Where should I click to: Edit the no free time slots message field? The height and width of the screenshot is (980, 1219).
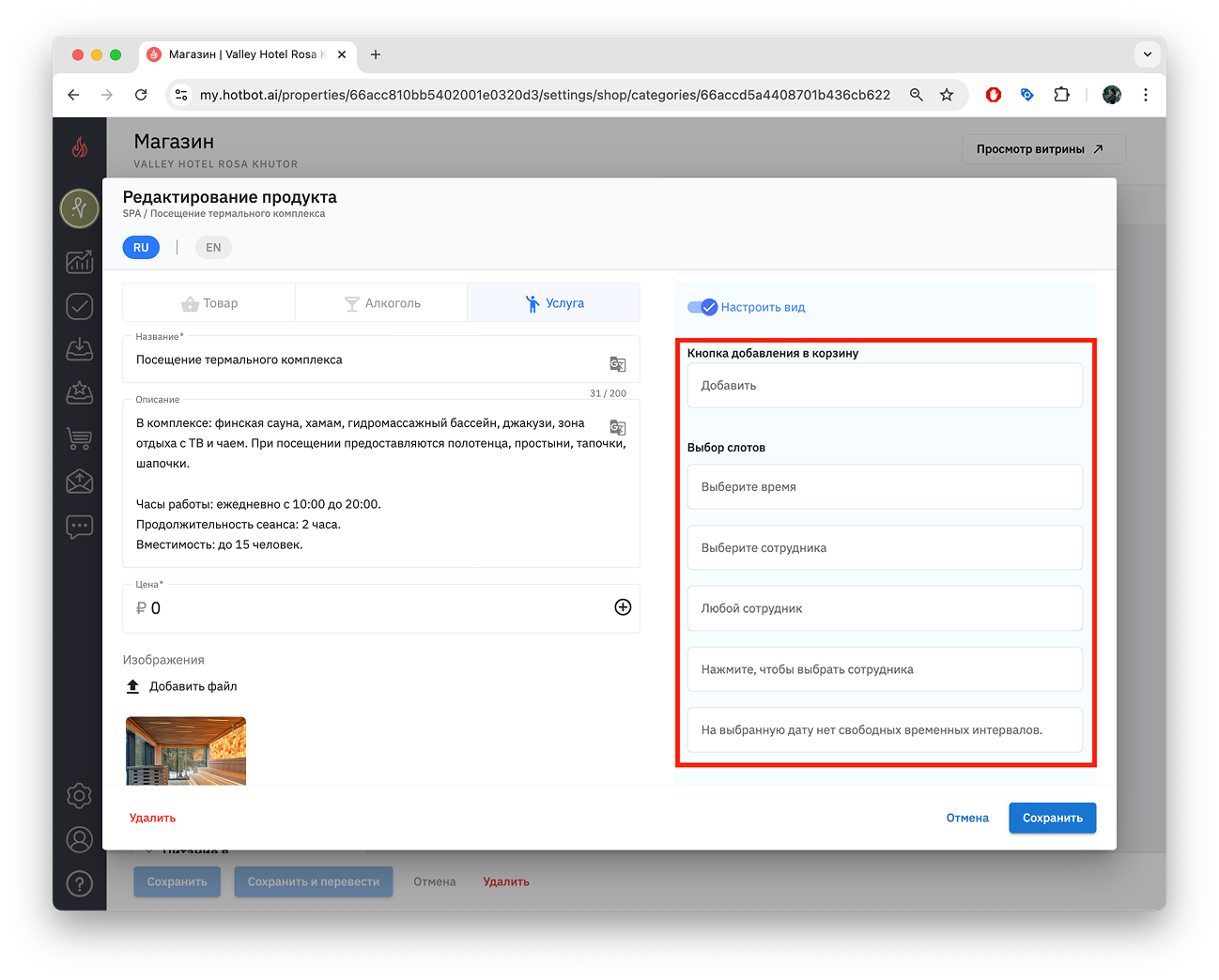[885, 729]
